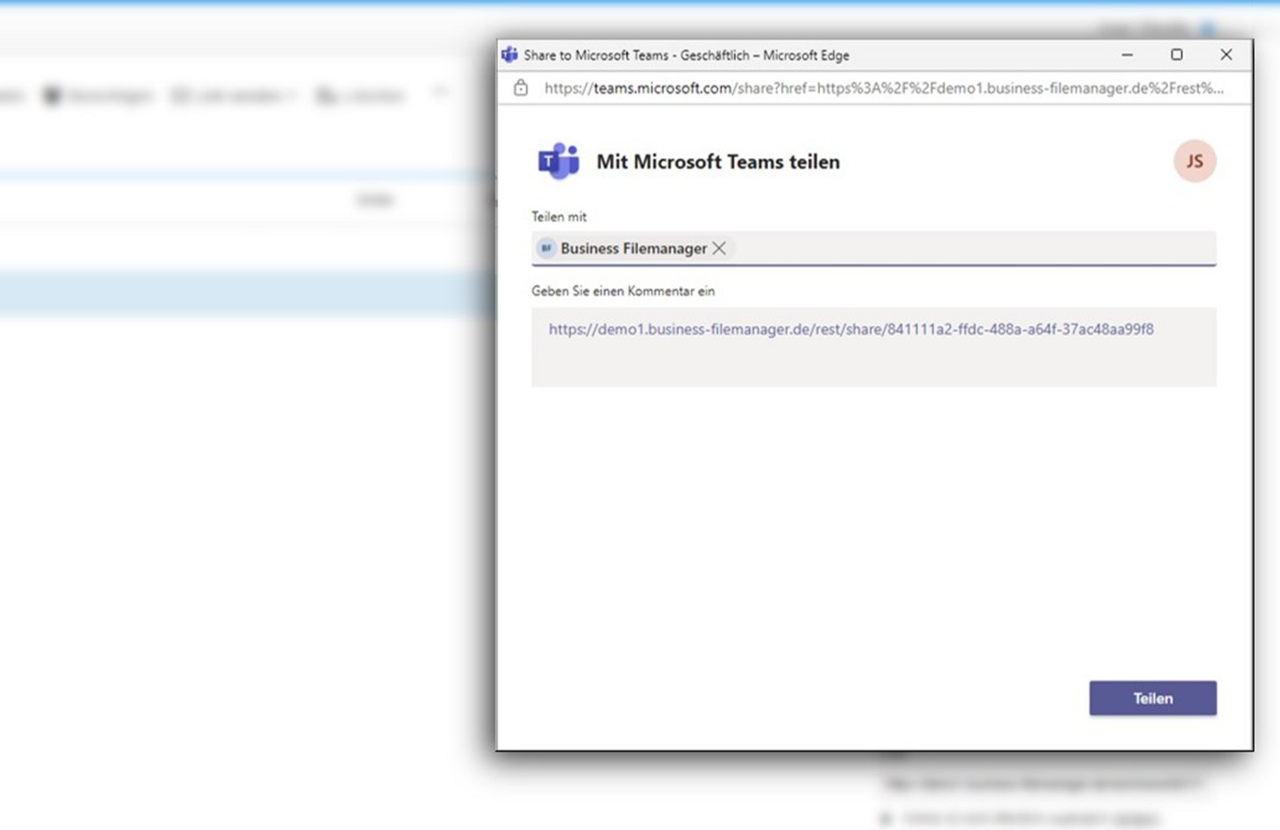The height and width of the screenshot is (830, 1280).
Task: Open Berechtigungen in the background toolbar
Action: (x=98, y=96)
